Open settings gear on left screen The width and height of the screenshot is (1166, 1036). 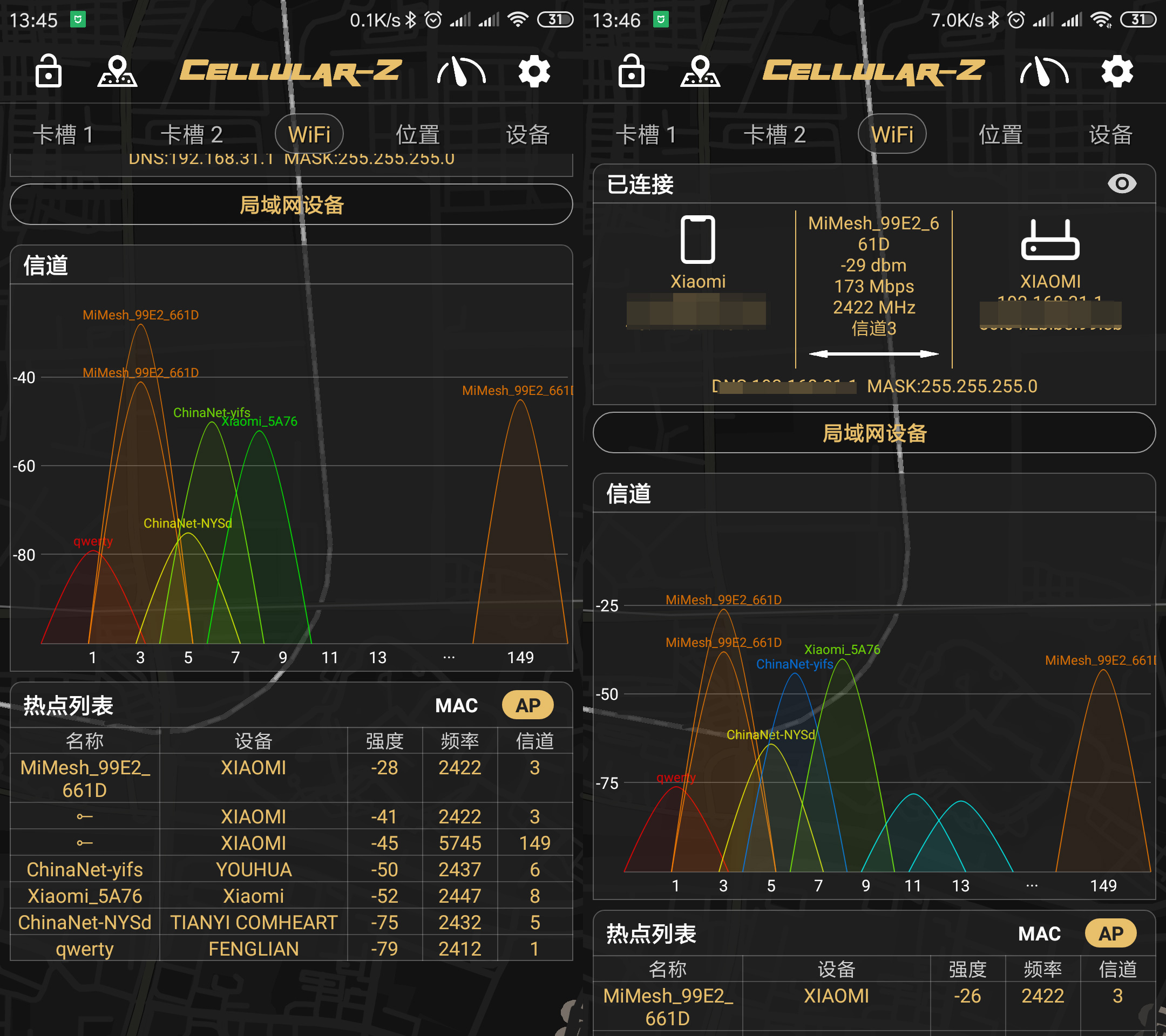pos(534,72)
